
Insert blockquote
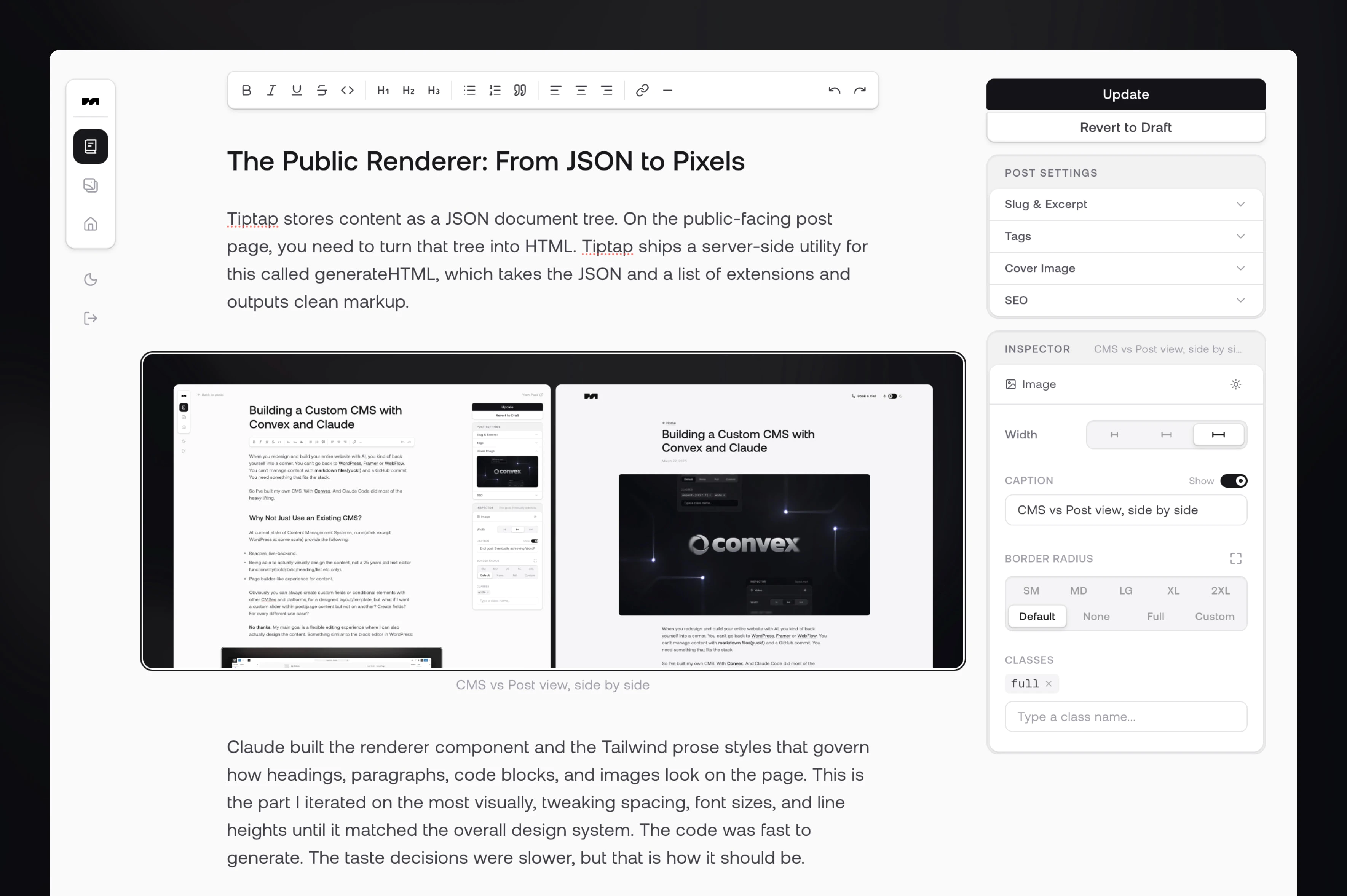coord(519,90)
